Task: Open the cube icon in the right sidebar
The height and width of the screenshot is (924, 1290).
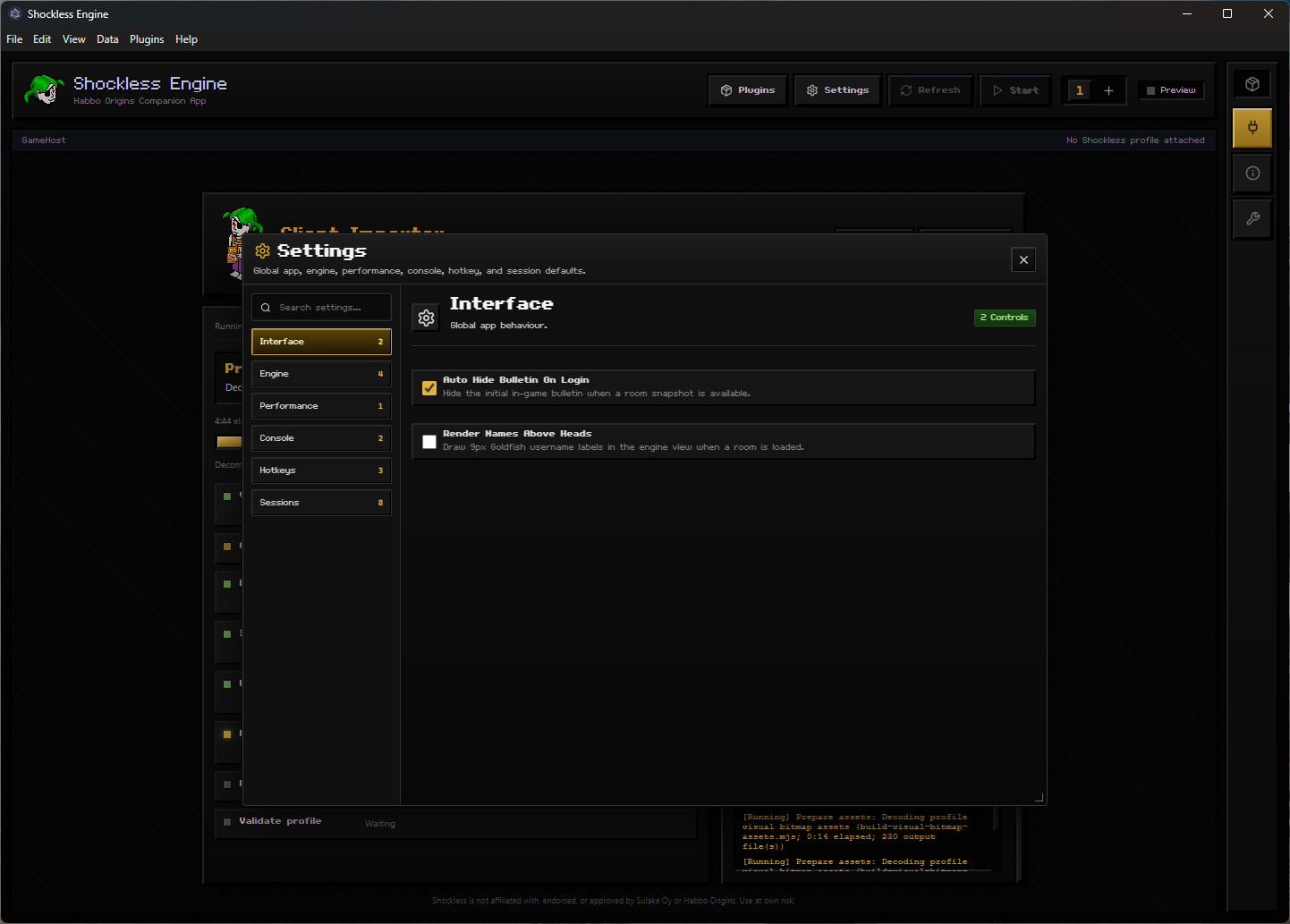Action: click(x=1252, y=84)
